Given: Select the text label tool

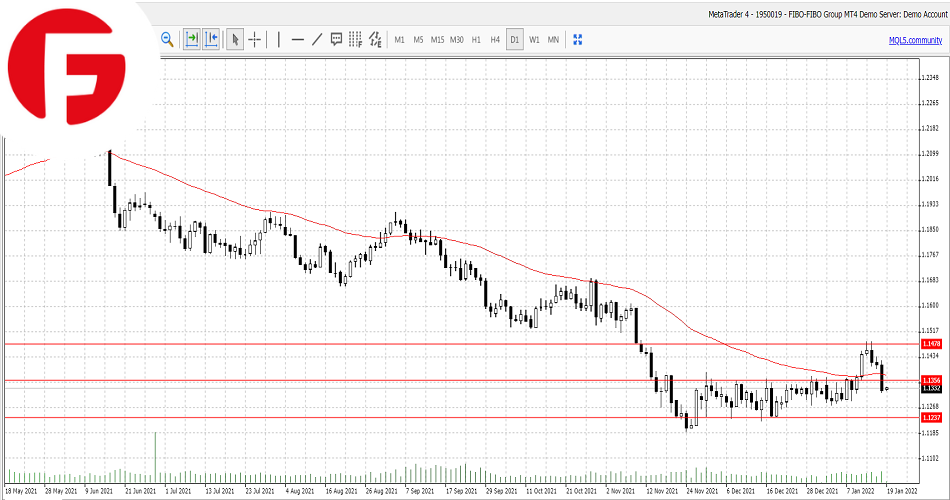Looking at the screenshot, I should click(336, 39).
